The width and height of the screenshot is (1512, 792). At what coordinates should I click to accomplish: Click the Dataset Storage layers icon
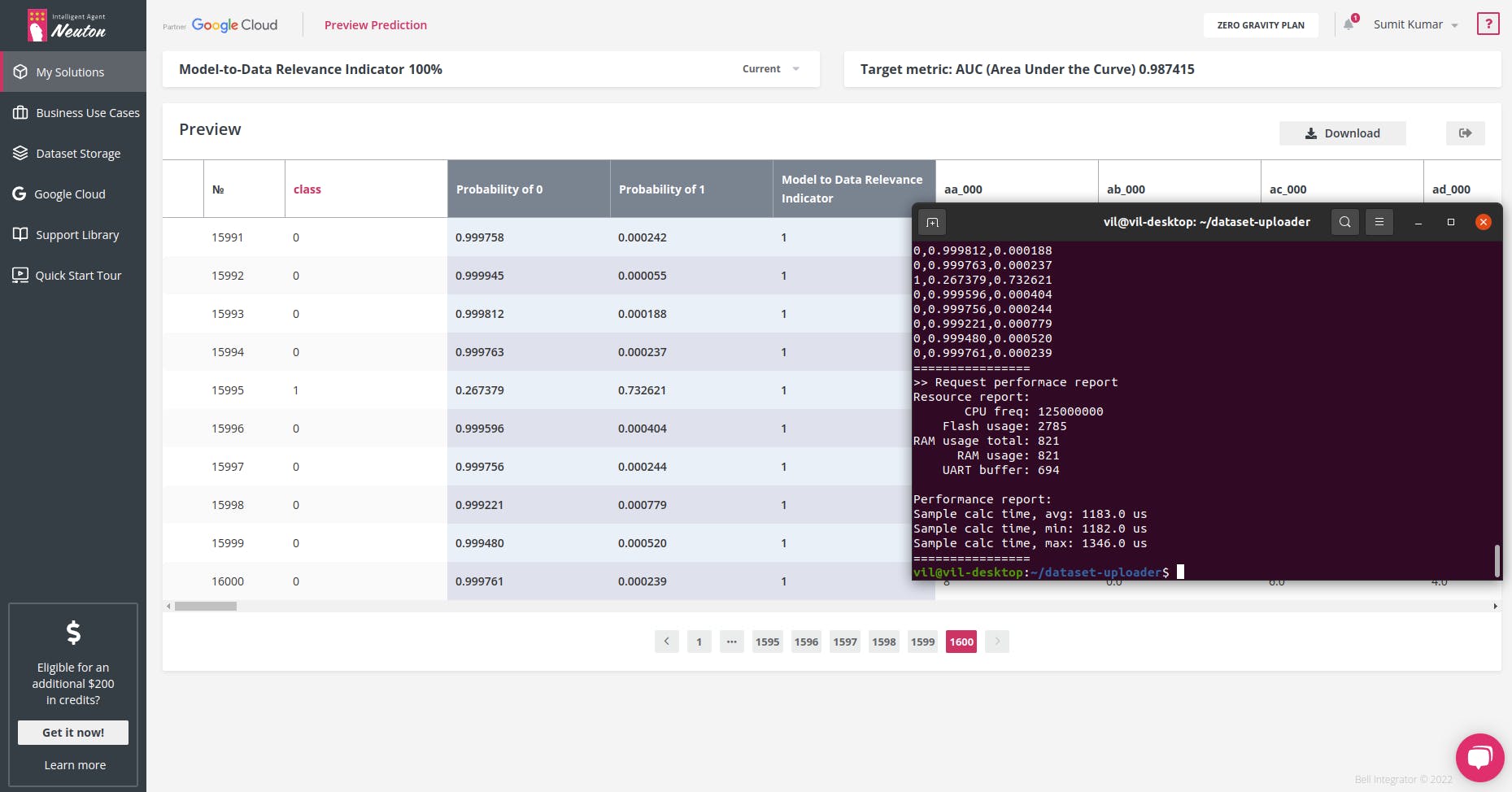point(20,153)
